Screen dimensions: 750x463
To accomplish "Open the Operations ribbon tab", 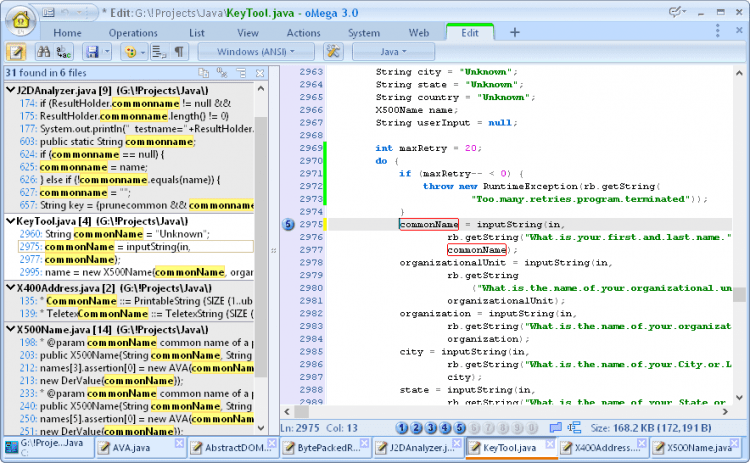I will click(133, 32).
